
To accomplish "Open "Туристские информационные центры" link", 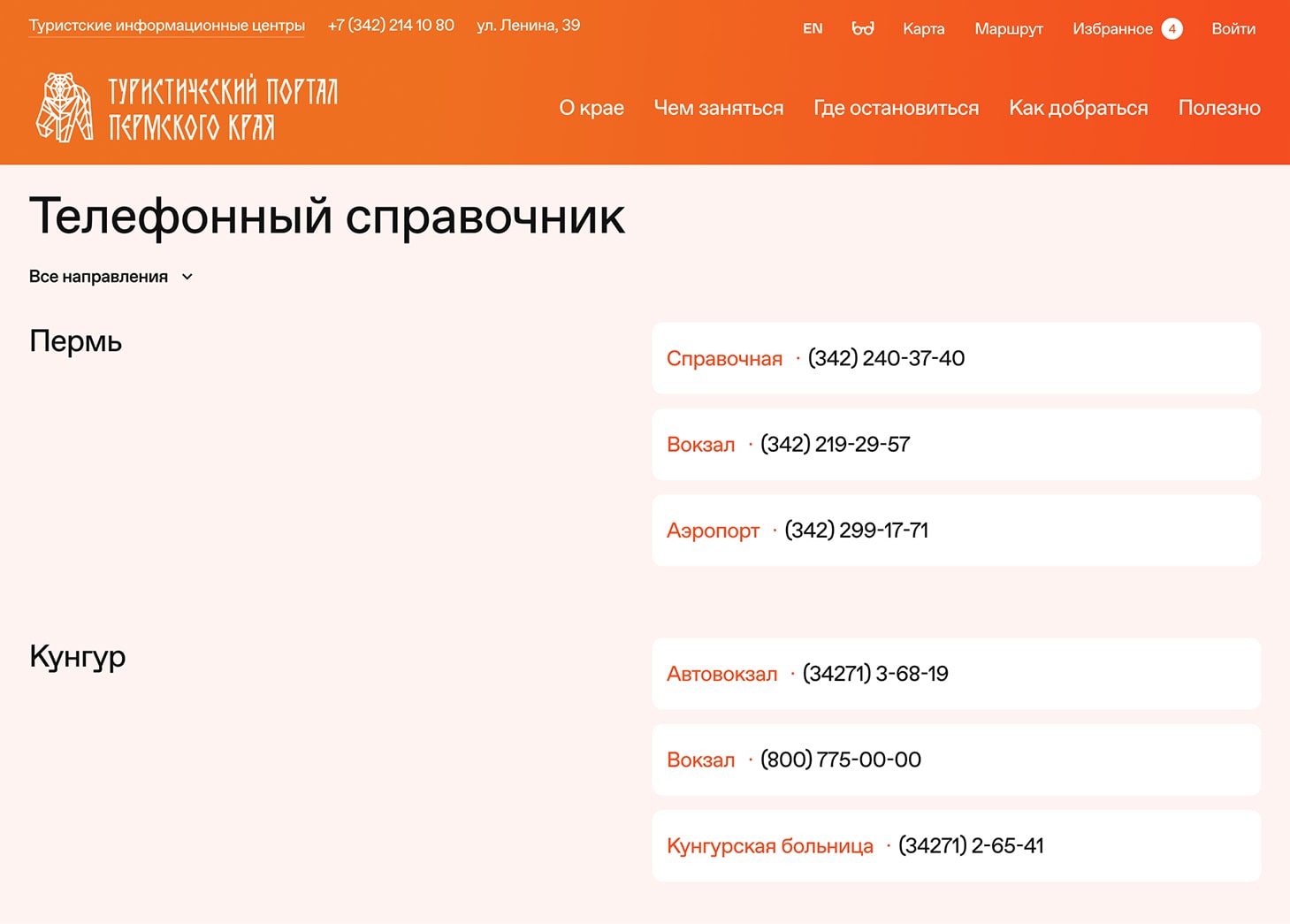I will [166, 26].
